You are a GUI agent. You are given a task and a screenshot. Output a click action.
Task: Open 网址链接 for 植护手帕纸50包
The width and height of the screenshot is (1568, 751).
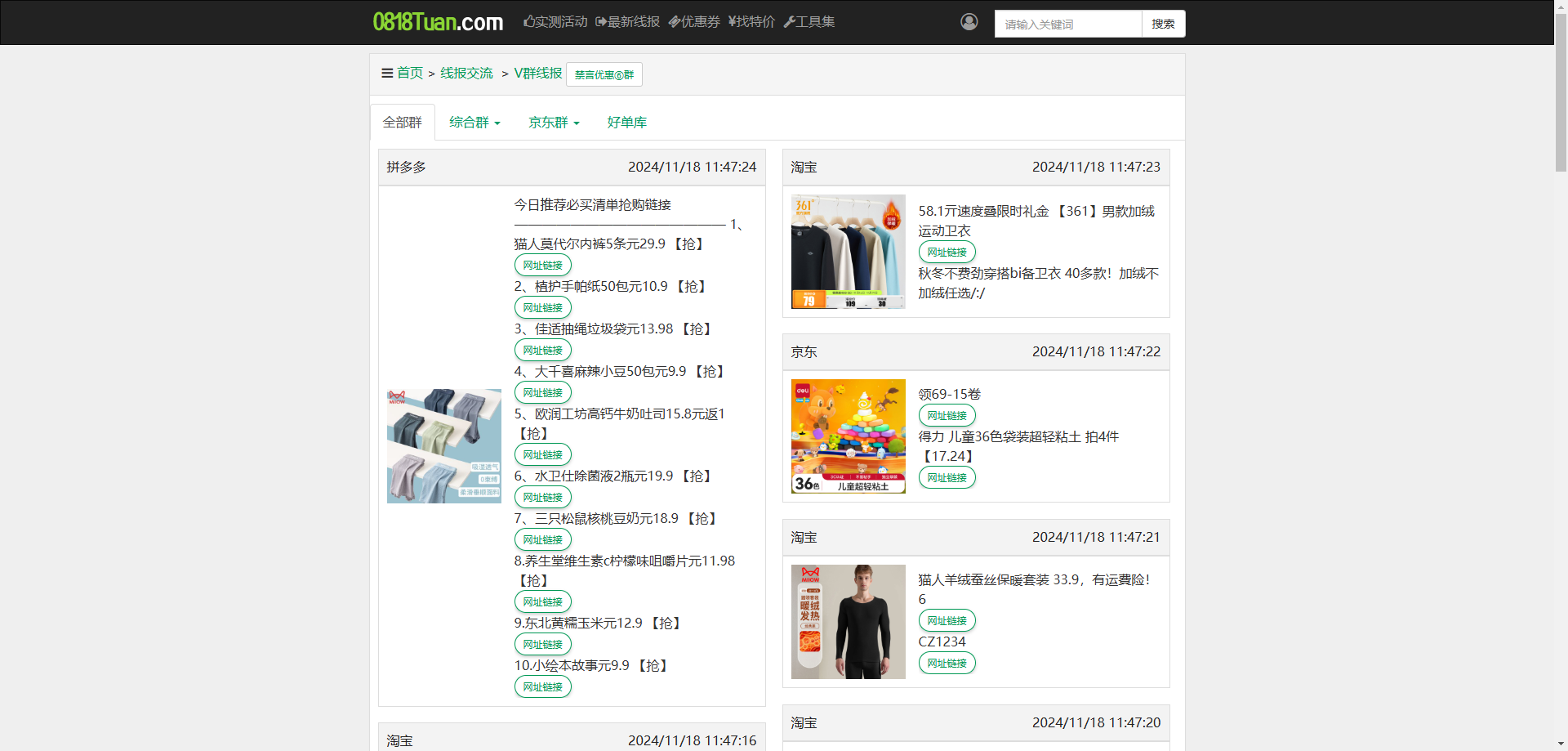pos(542,308)
